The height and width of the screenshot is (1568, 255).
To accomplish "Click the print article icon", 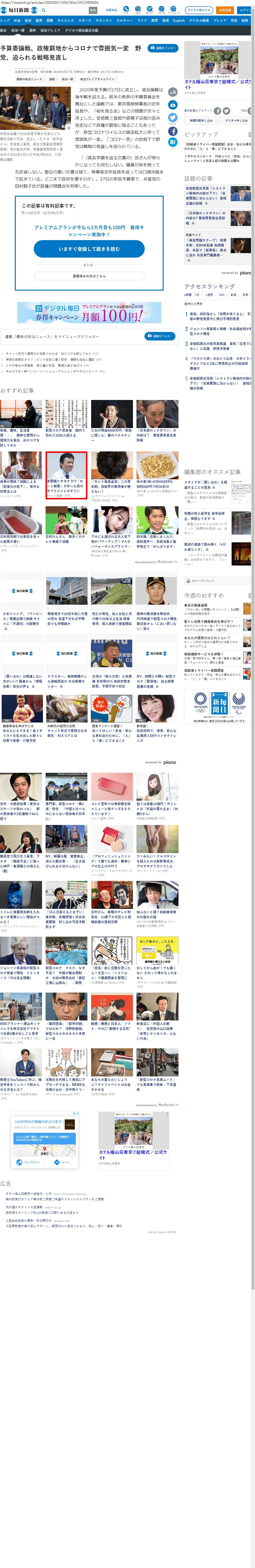I will pos(173,105).
